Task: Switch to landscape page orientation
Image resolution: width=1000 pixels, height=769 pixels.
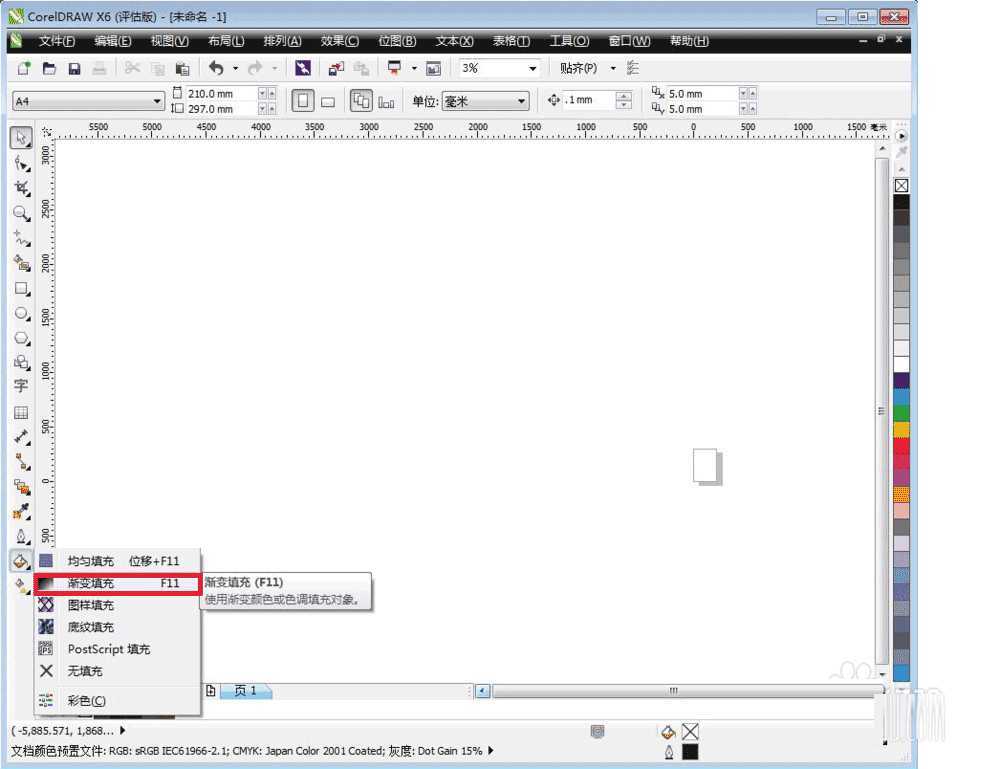Action: coord(328,100)
